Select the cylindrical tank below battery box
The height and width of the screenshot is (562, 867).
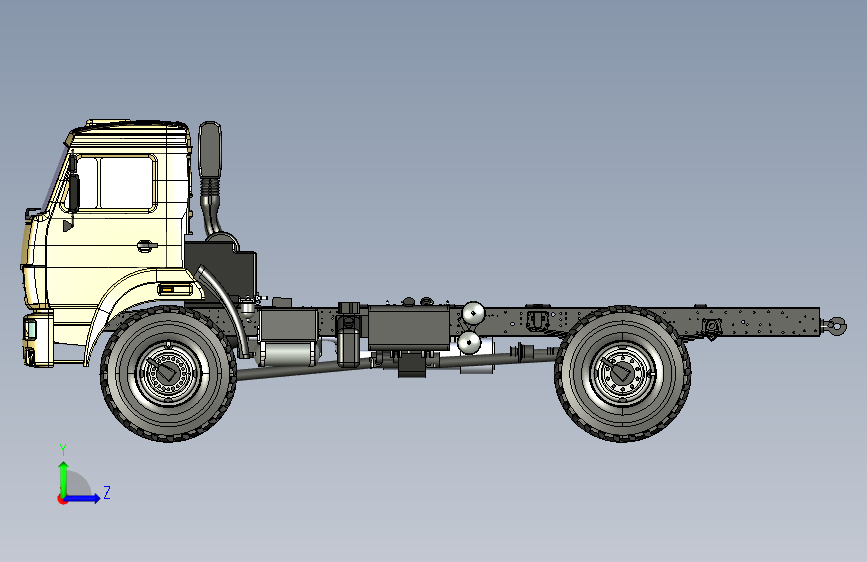coord(288,353)
